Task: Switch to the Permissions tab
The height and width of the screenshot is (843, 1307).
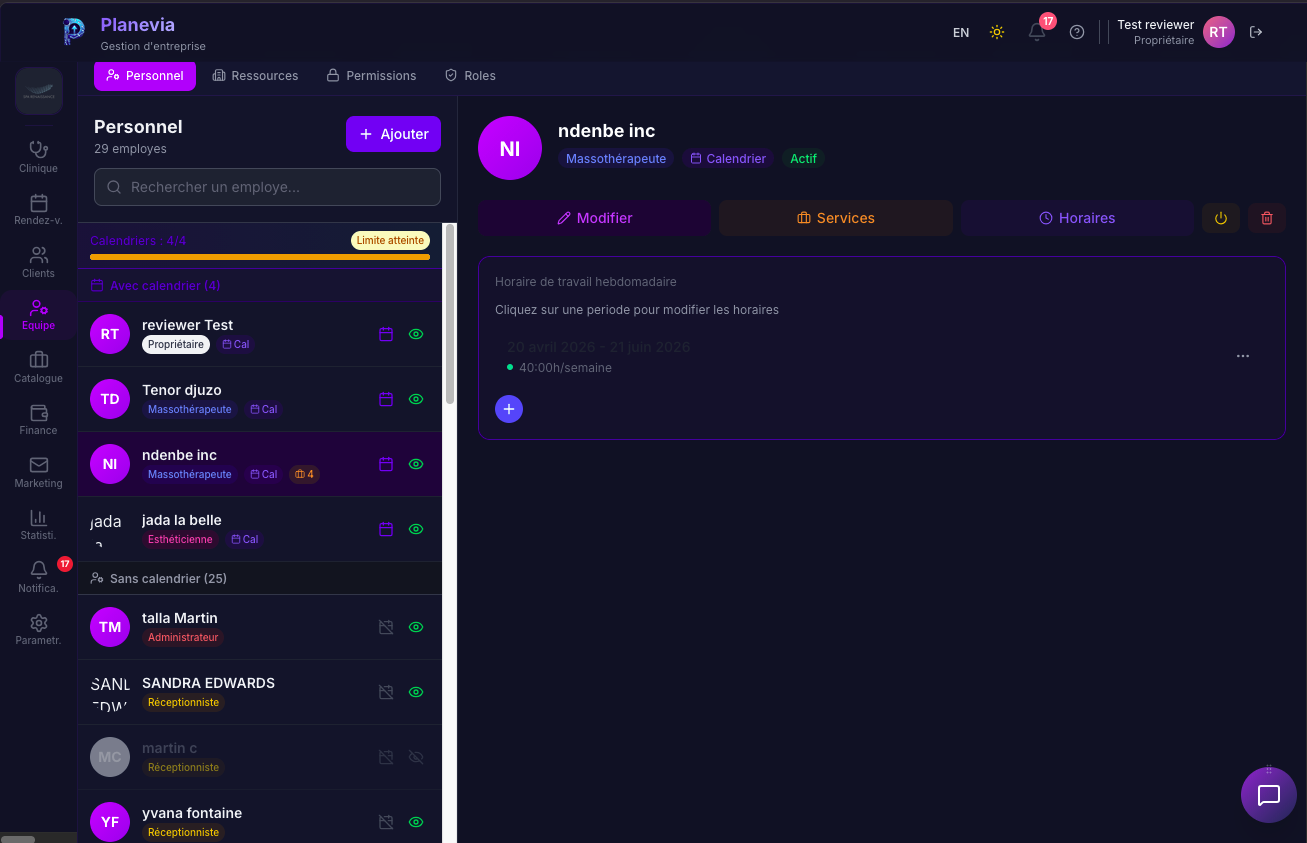Action: click(x=371, y=75)
